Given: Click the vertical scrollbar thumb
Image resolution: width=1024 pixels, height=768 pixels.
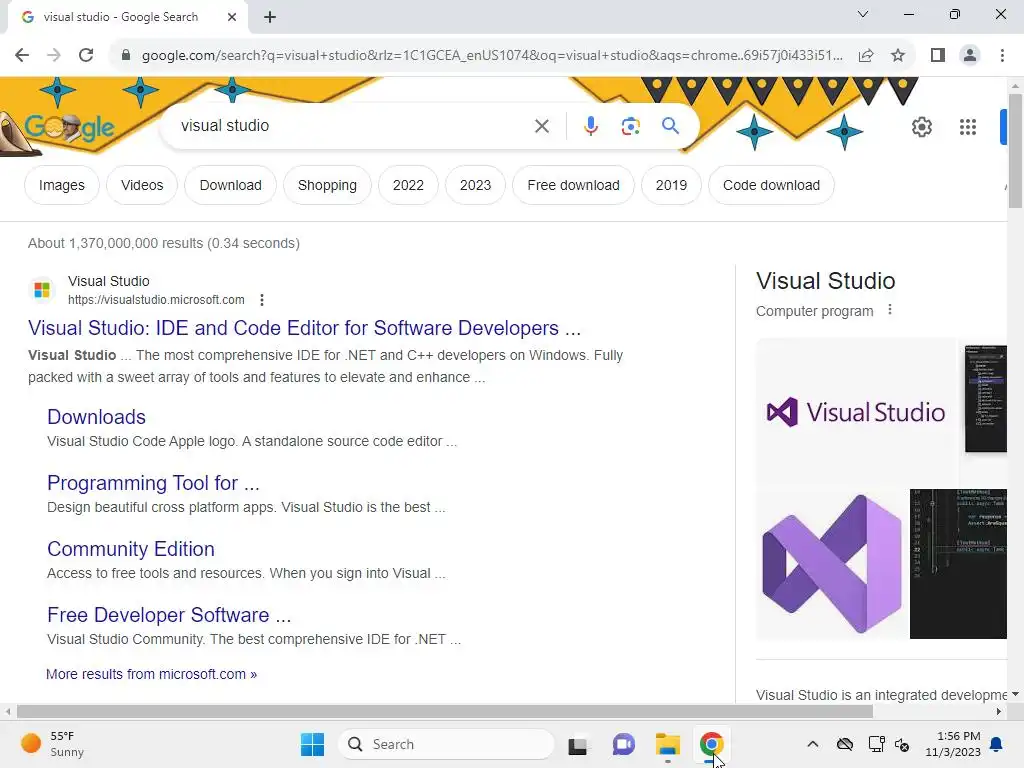Looking at the screenshot, I should click(1015, 151).
